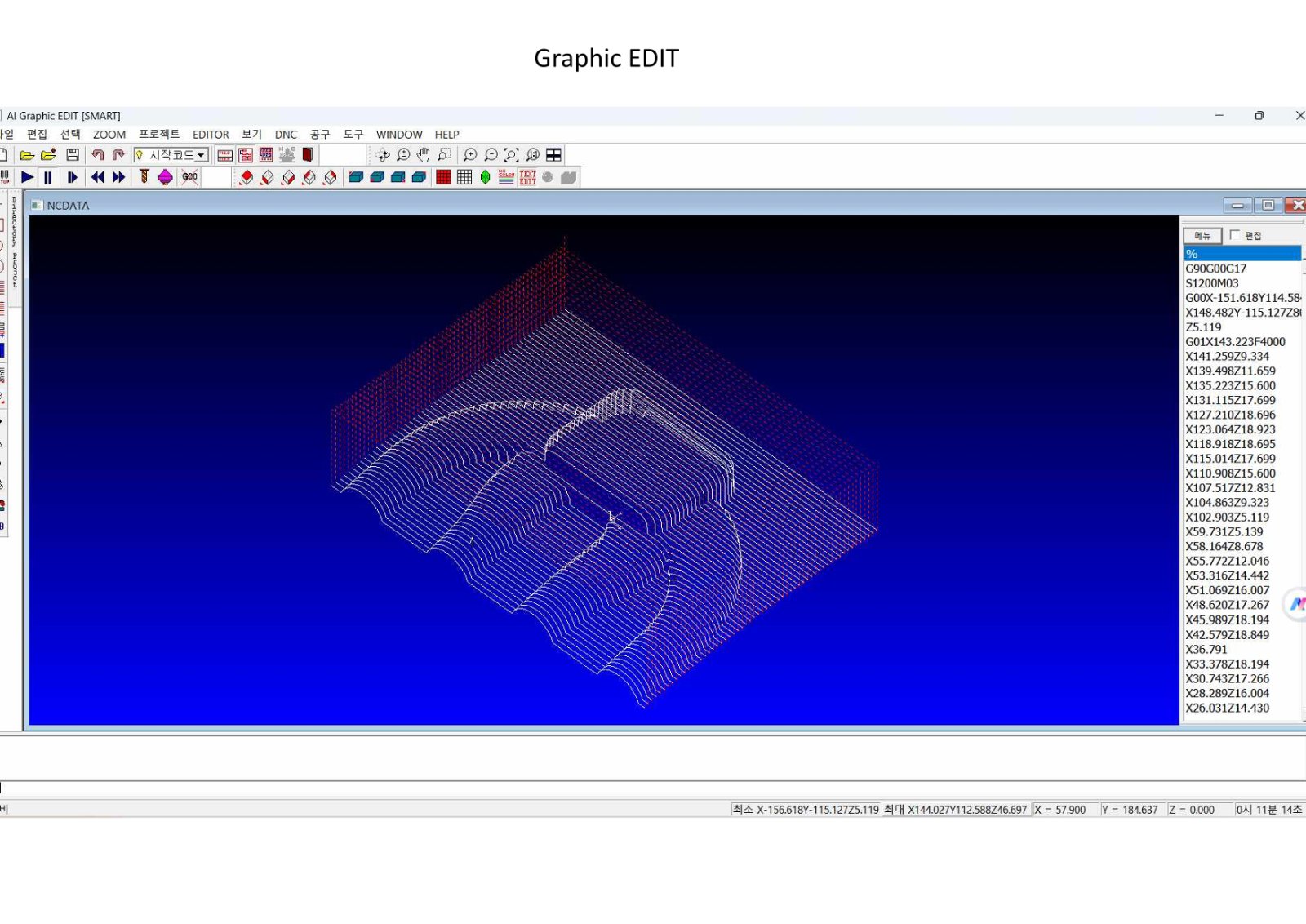Zoom out with the minus magnifier
Viewport: 1306px width, 924px height.
pos(491,155)
